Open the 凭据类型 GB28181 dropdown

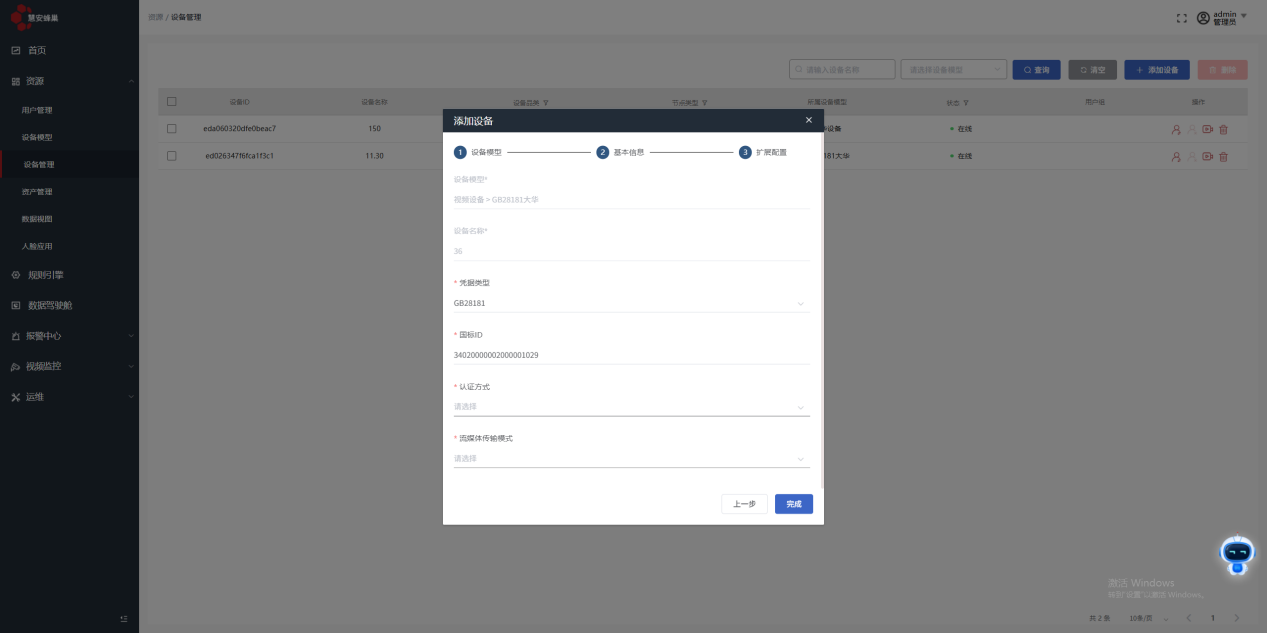[630, 303]
